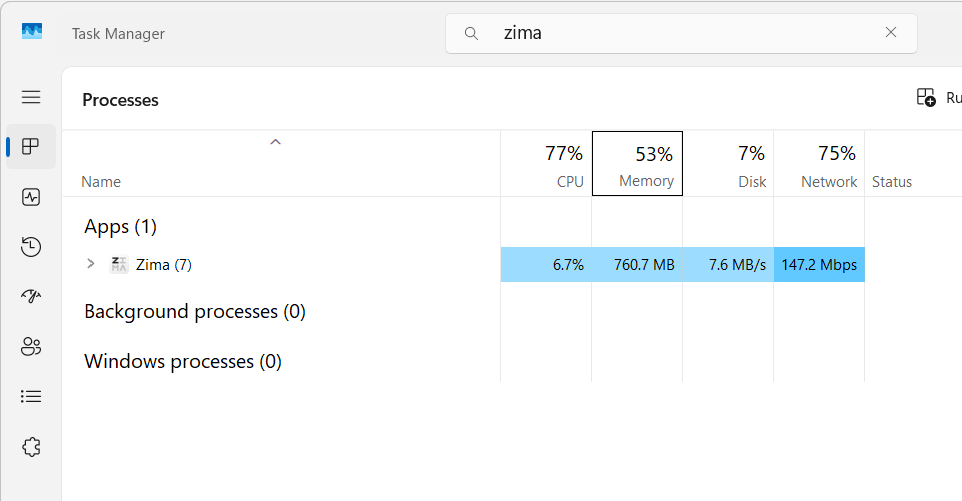Select the Processes sidebar icon
The image size is (962, 501).
tap(31, 147)
